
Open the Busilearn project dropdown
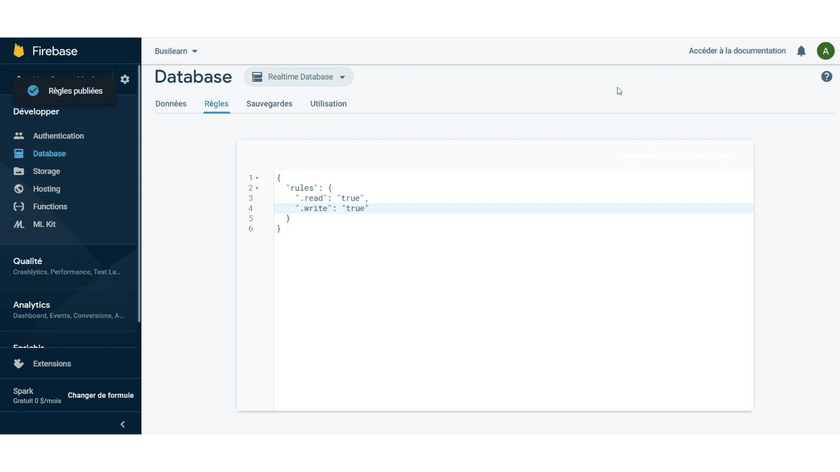coord(176,51)
